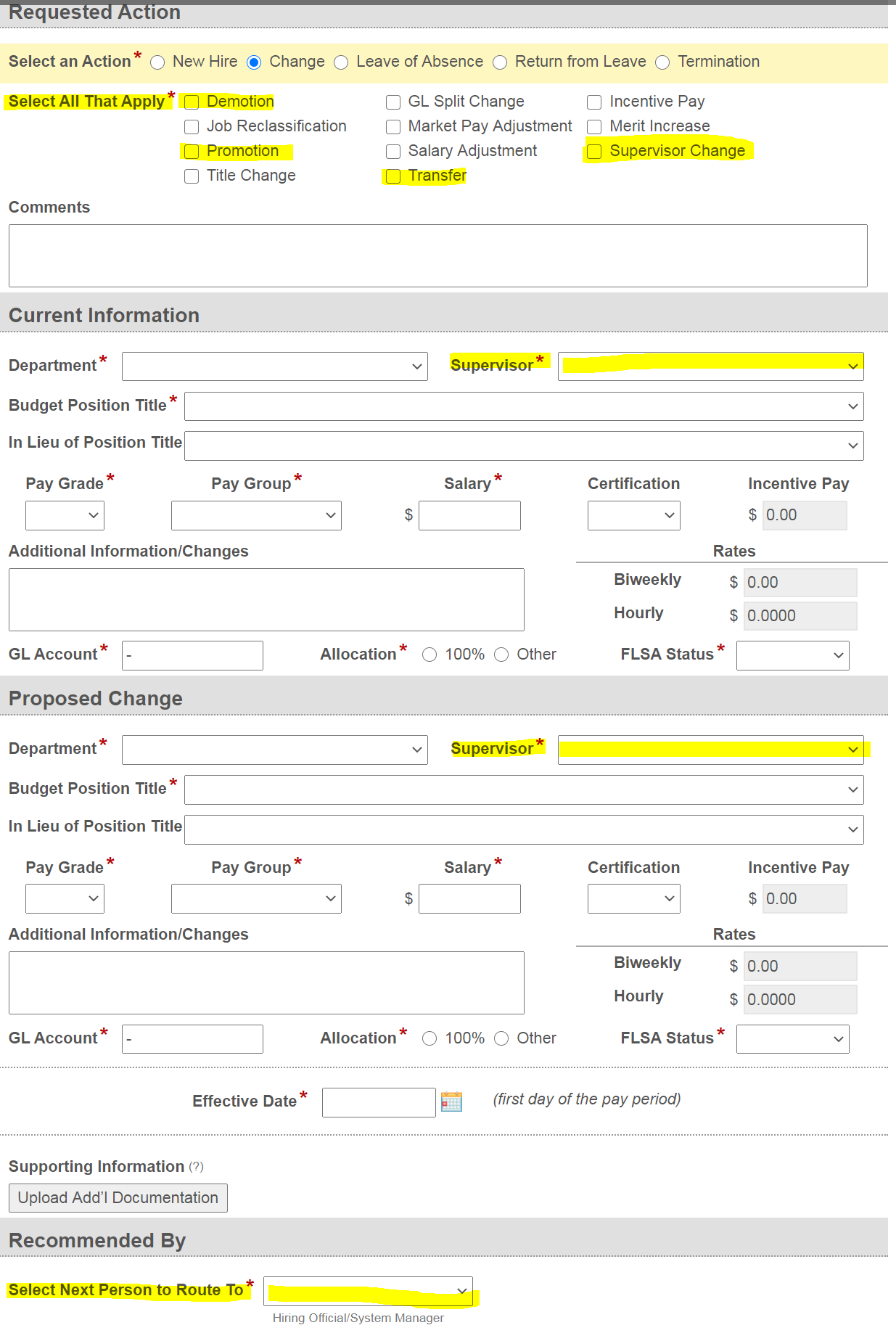Tick the Supervisor Change checkbox
896x1333 pixels.
pyautogui.click(x=594, y=152)
